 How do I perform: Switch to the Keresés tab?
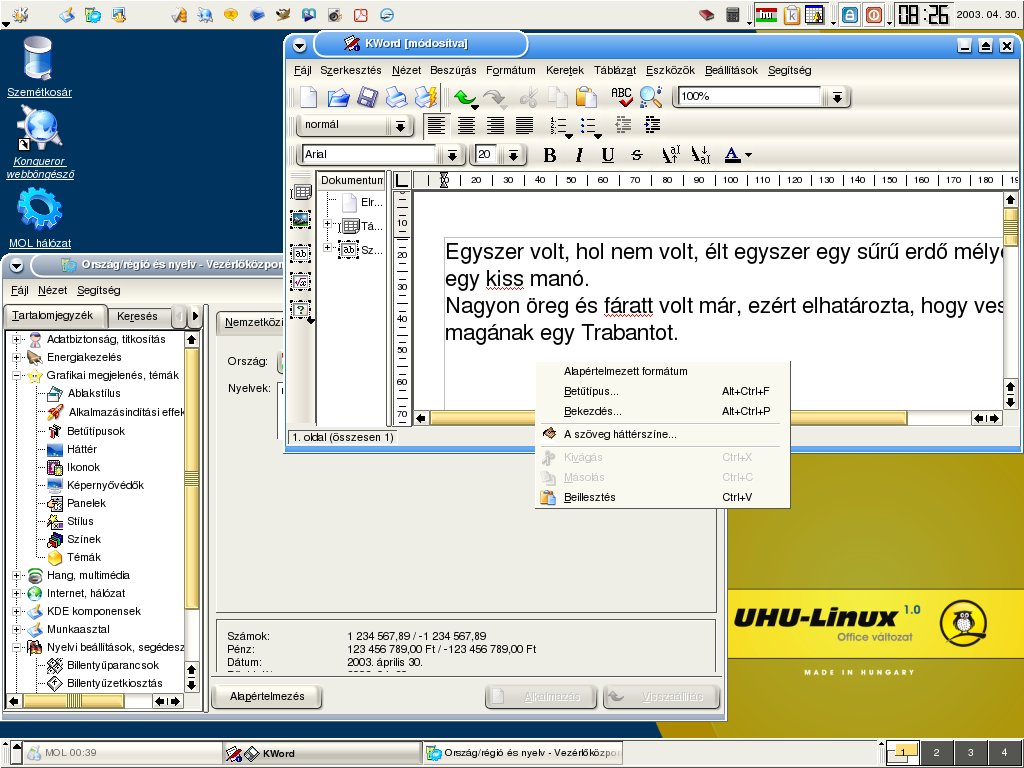(137, 316)
